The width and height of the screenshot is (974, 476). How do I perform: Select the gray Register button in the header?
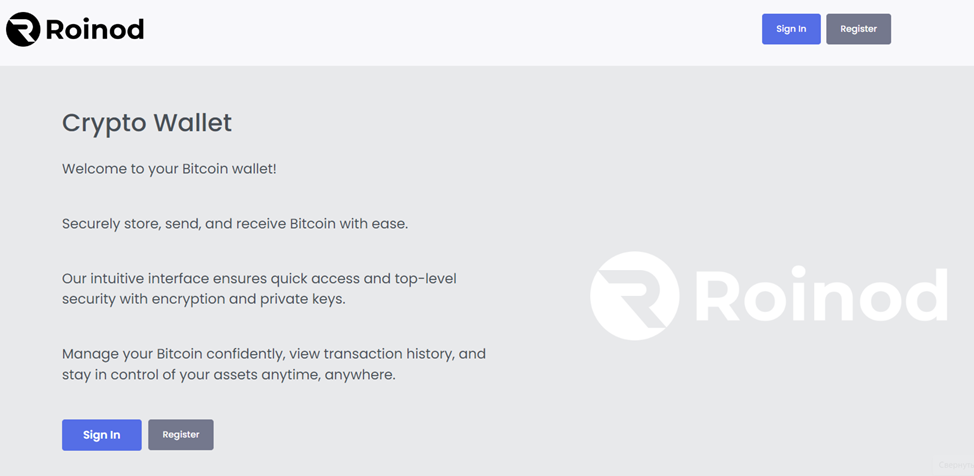click(x=858, y=29)
